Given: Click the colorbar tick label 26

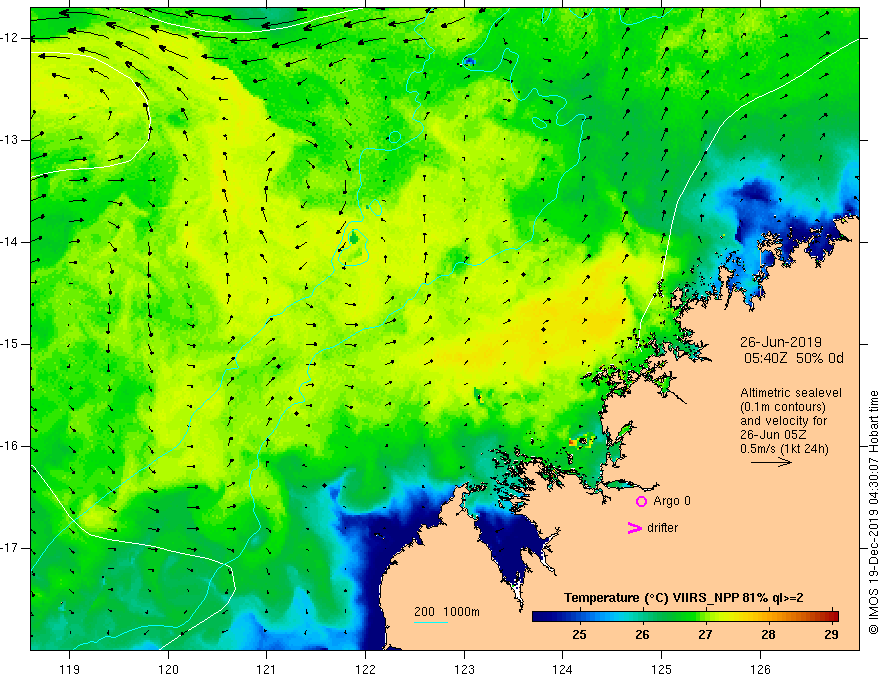Looking at the screenshot, I should coord(643,635).
